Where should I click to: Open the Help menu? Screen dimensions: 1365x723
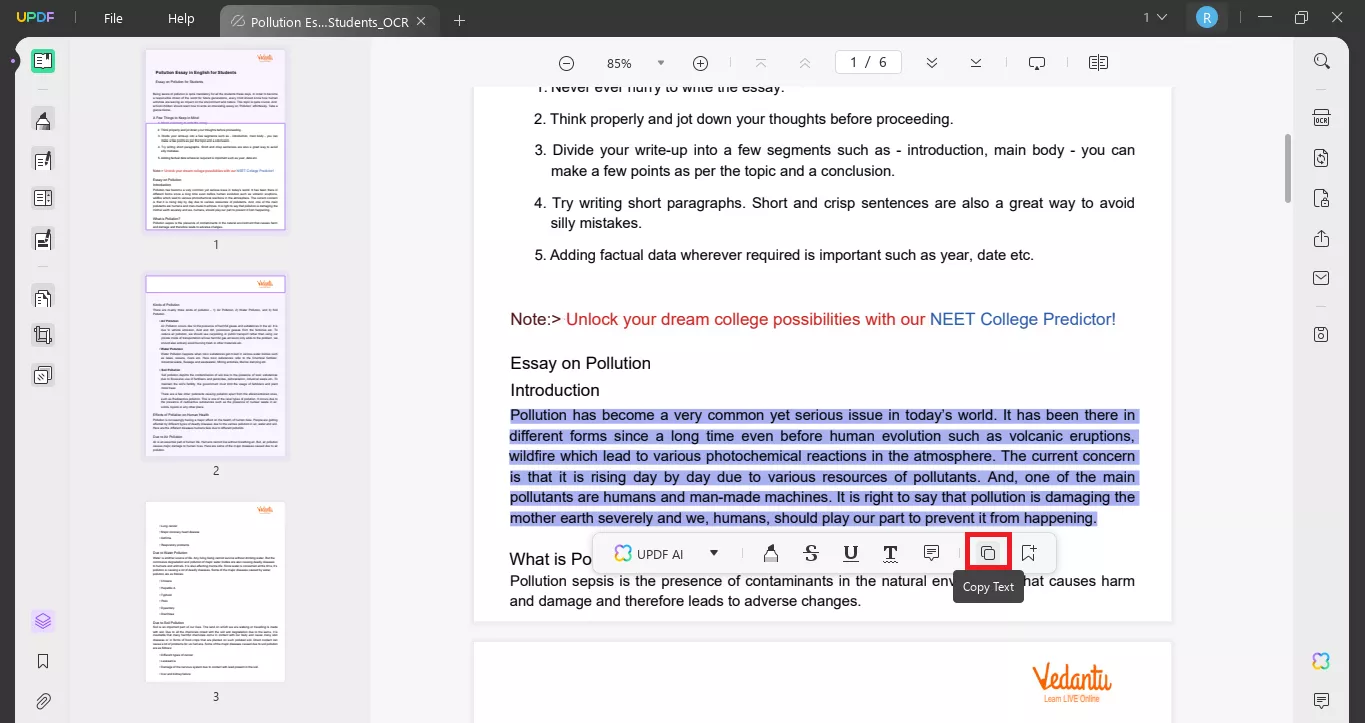click(181, 18)
